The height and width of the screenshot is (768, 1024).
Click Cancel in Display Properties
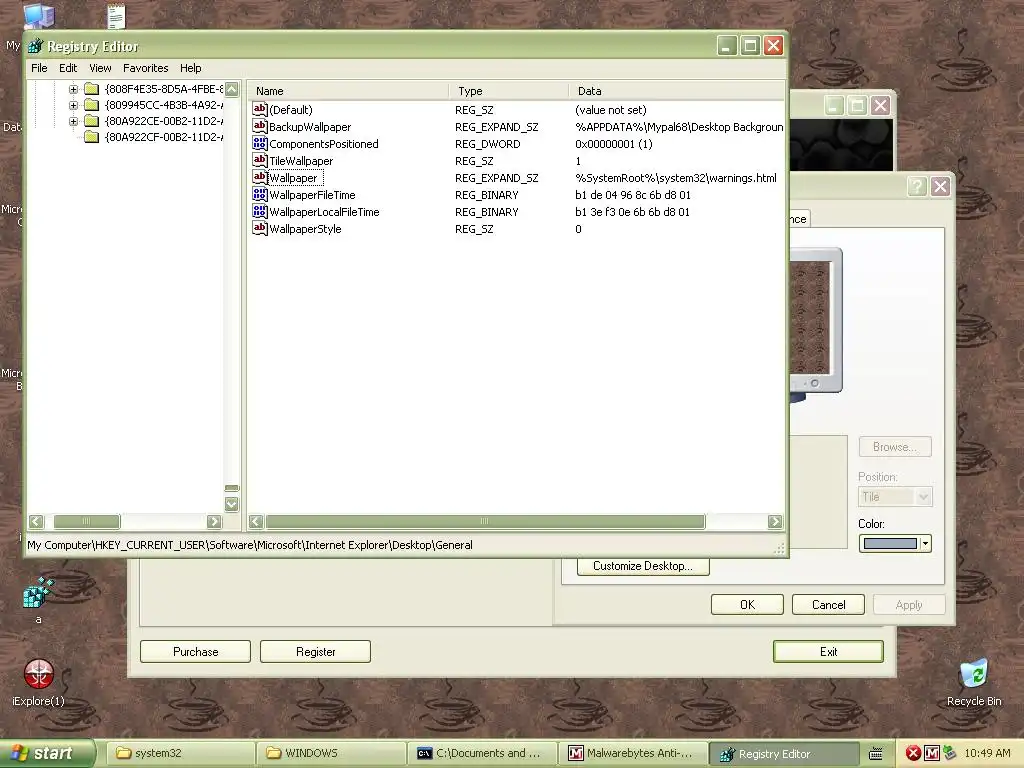[x=829, y=605]
